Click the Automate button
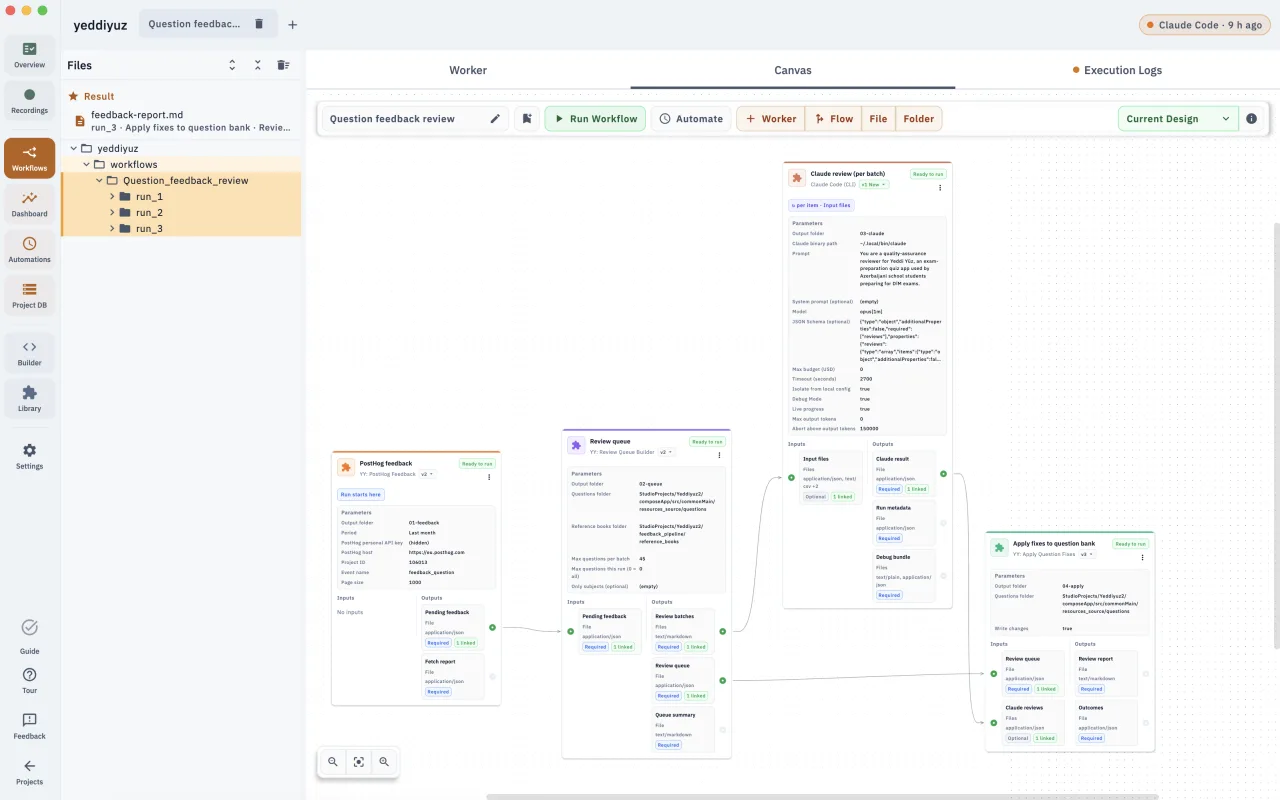The width and height of the screenshot is (1280, 800). tap(691, 119)
